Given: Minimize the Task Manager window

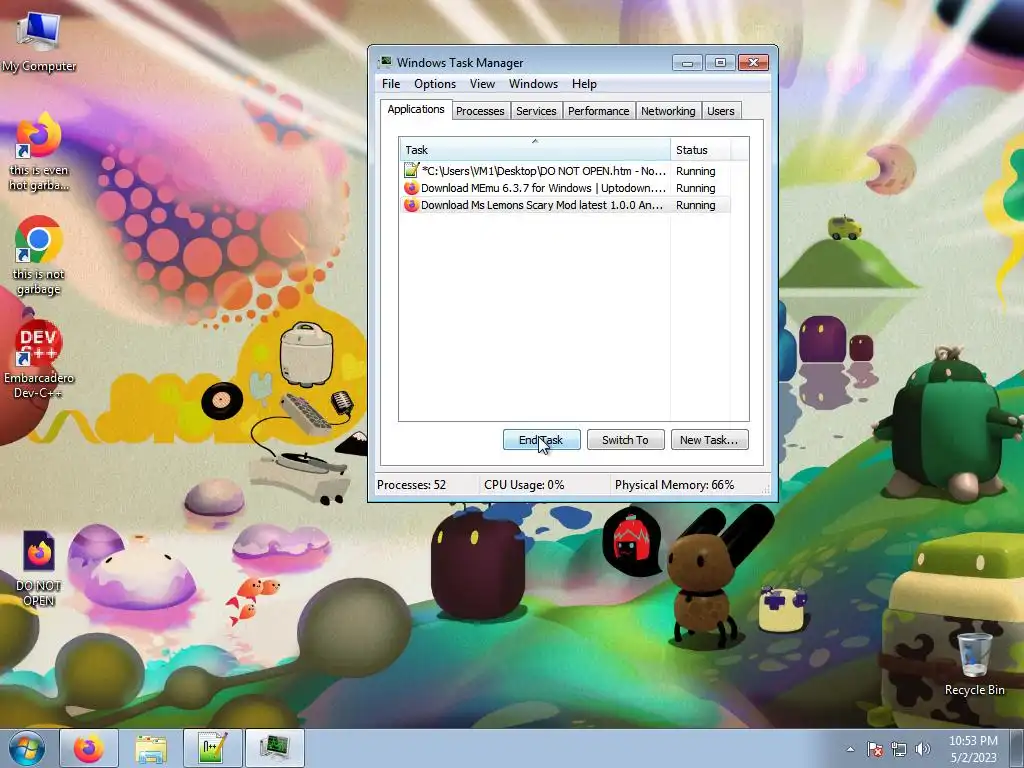Looking at the screenshot, I should point(687,63).
